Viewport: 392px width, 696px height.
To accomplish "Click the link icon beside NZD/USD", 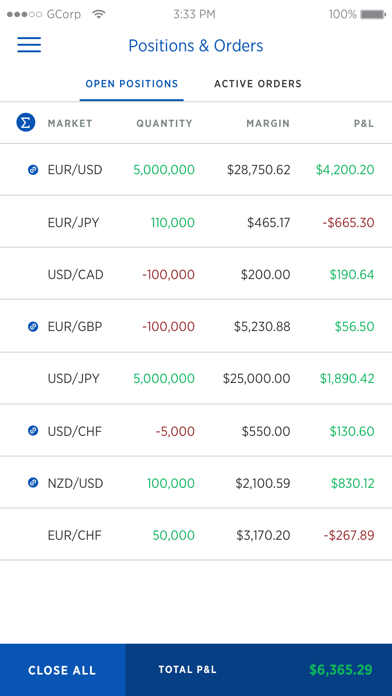I will [33, 482].
